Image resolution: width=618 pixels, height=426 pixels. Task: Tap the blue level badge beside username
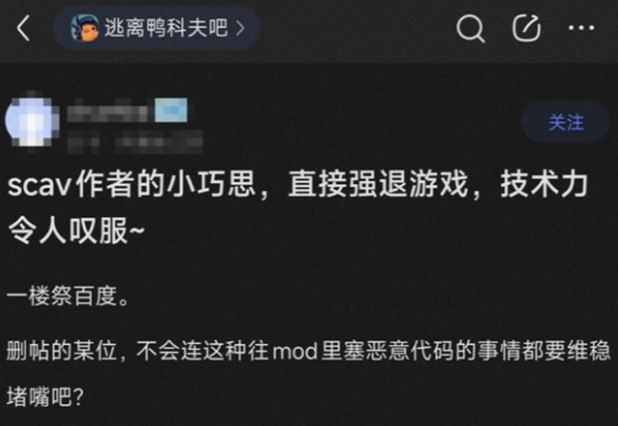coord(171,110)
